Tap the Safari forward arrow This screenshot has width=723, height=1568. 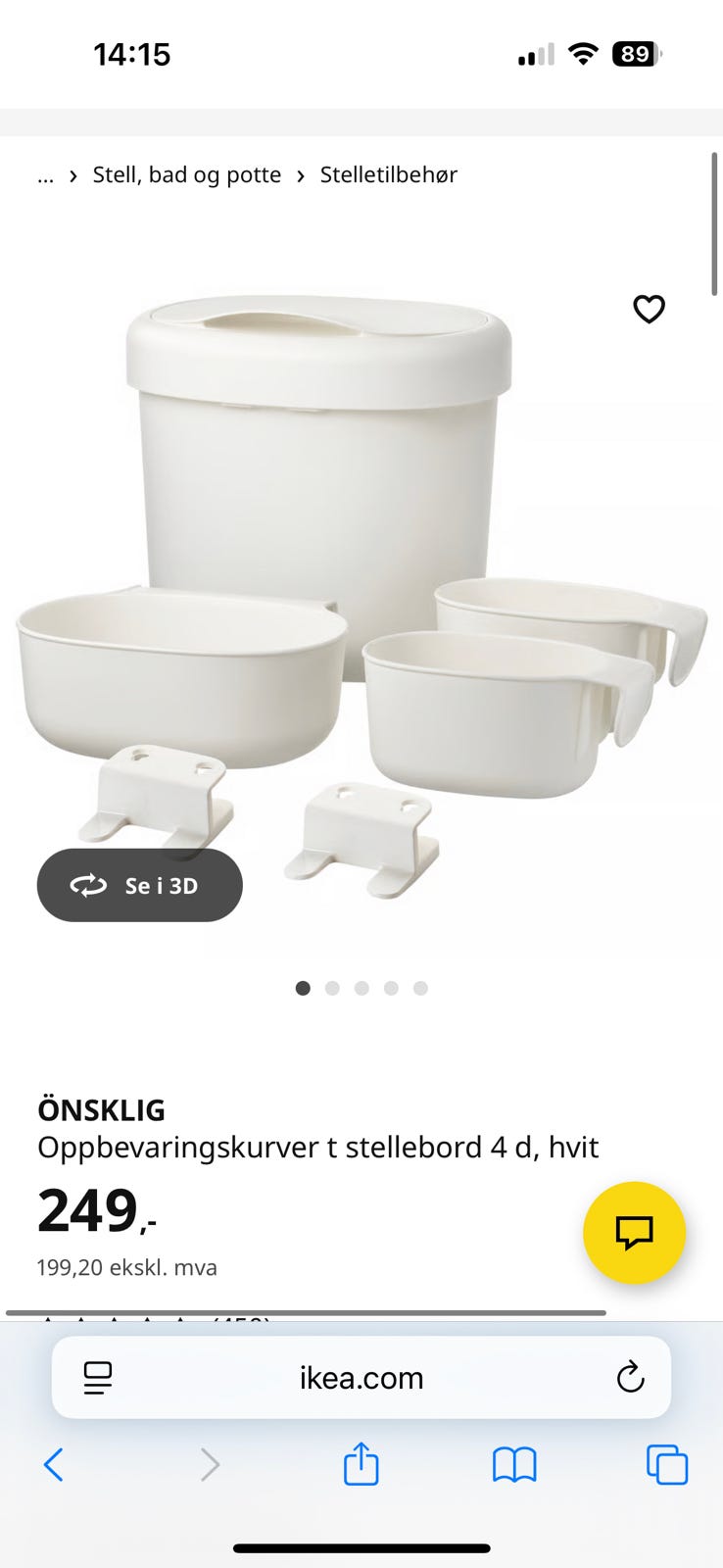[210, 1465]
